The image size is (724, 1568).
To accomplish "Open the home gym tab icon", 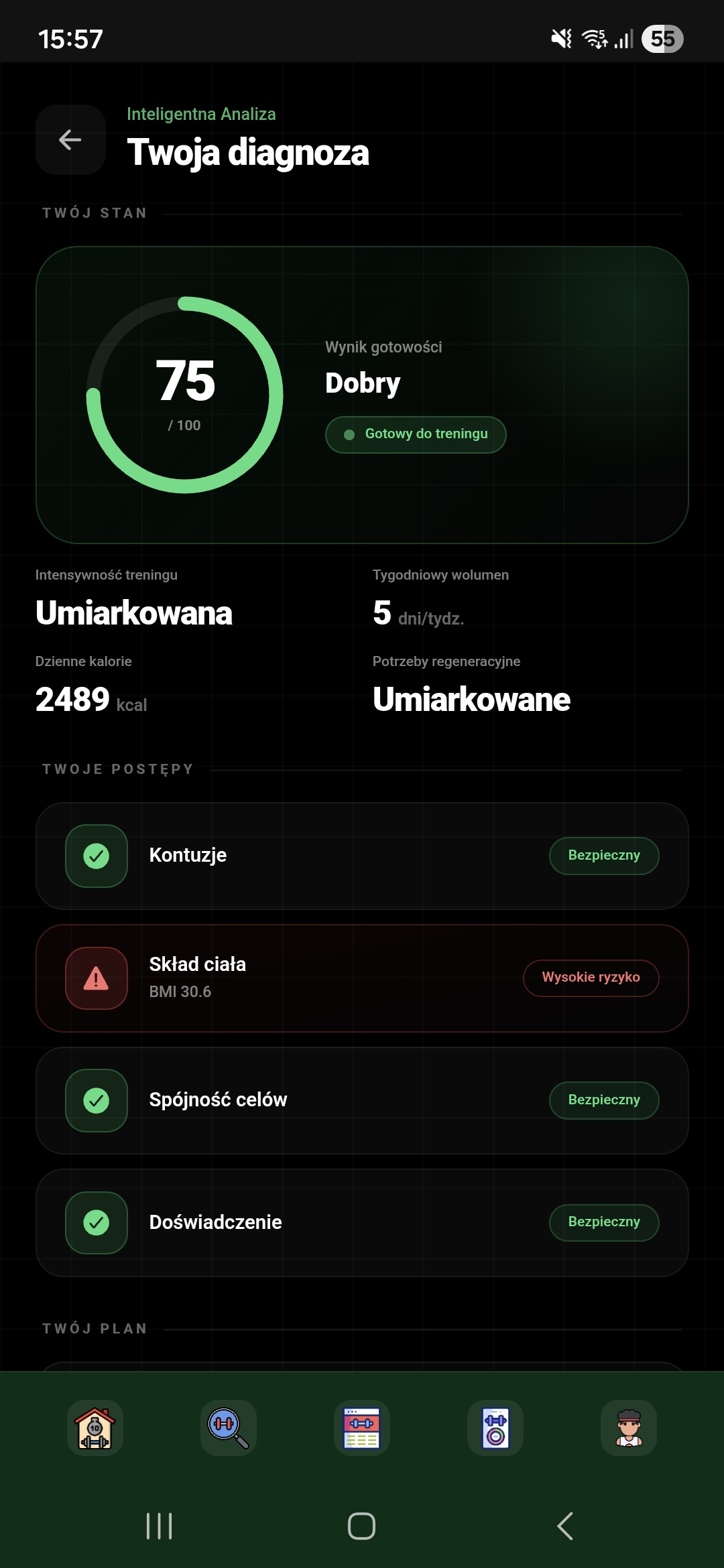I will pyautogui.click(x=95, y=1427).
